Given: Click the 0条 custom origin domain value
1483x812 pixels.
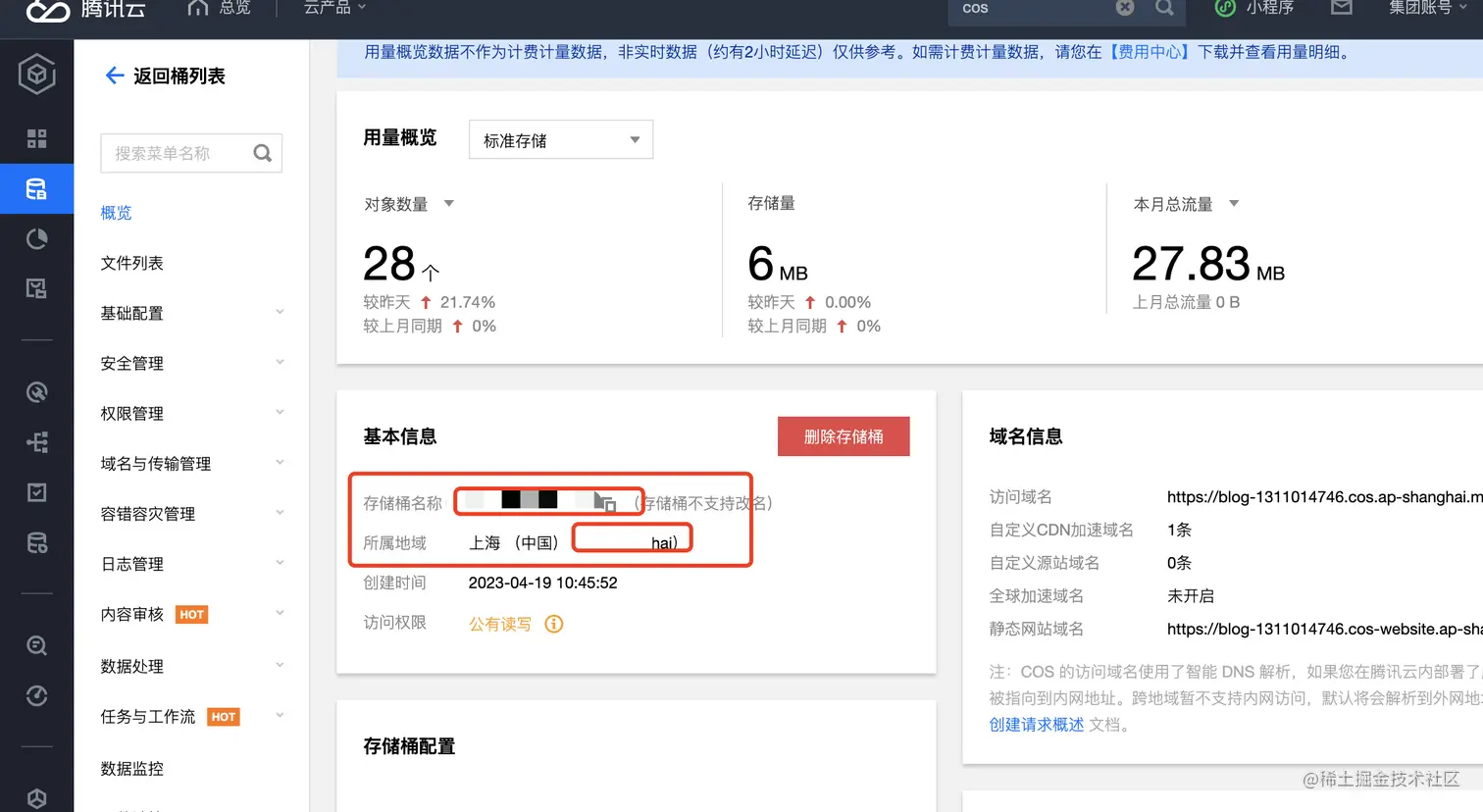Looking at the screenshot, I should 1179,563.
